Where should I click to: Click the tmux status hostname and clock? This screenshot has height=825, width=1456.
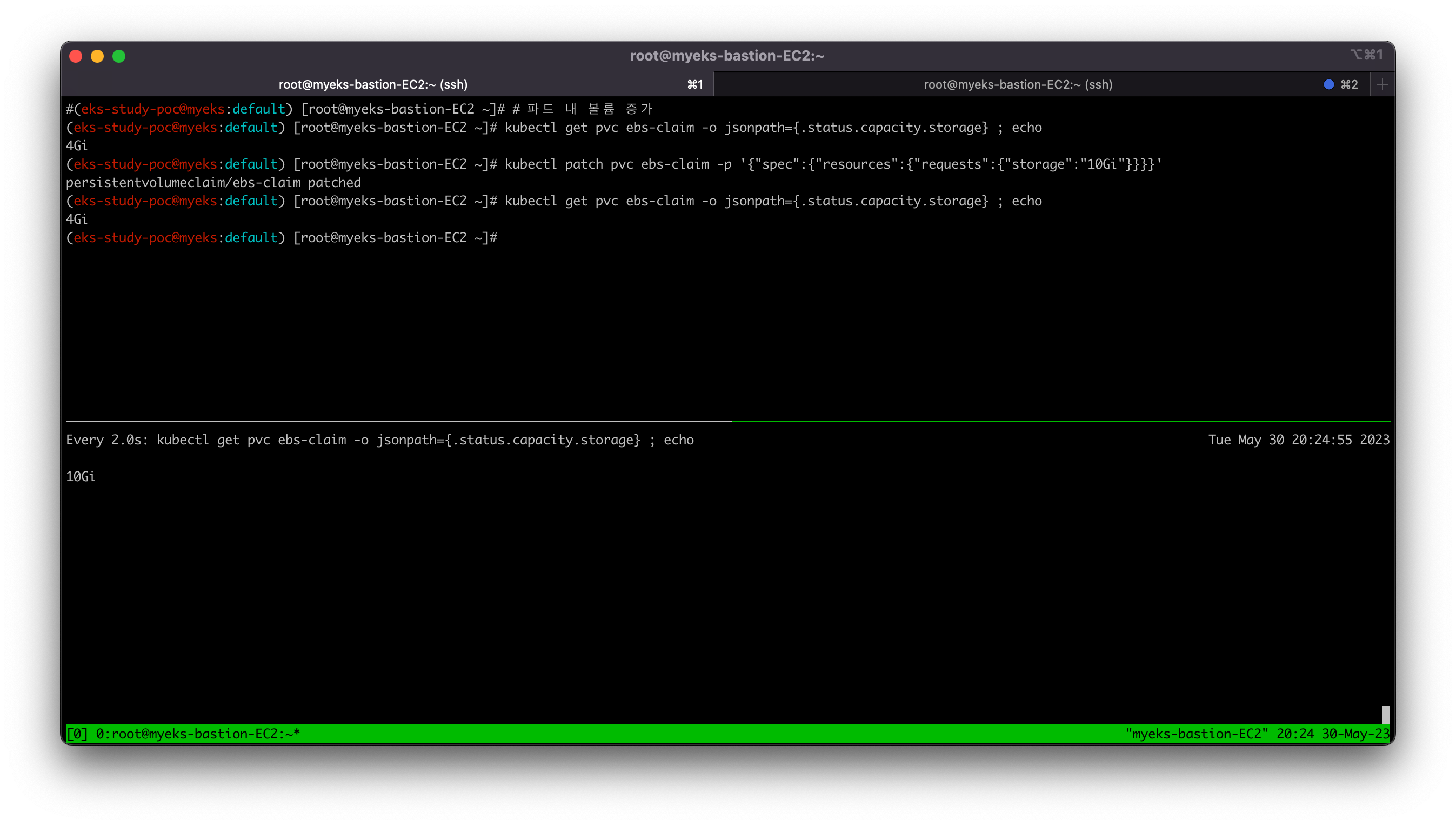tap(1257, 734)
